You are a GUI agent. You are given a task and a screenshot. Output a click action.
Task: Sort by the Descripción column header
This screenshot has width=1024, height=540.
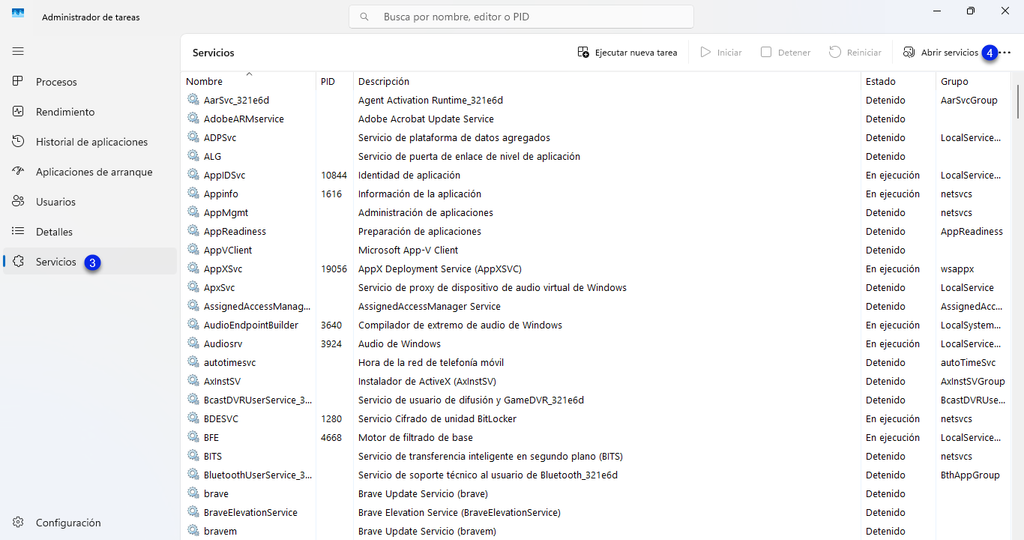click(x=607, y=82)
